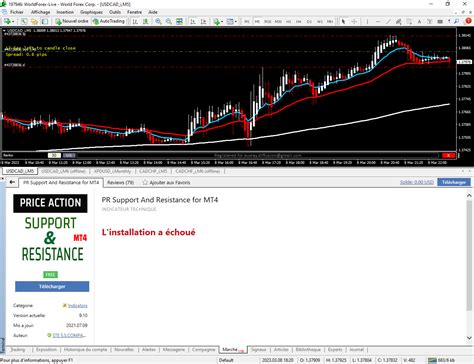Open the templates dropdown
This screenshot has height=364, width=474.
click(x=231, y=21)
